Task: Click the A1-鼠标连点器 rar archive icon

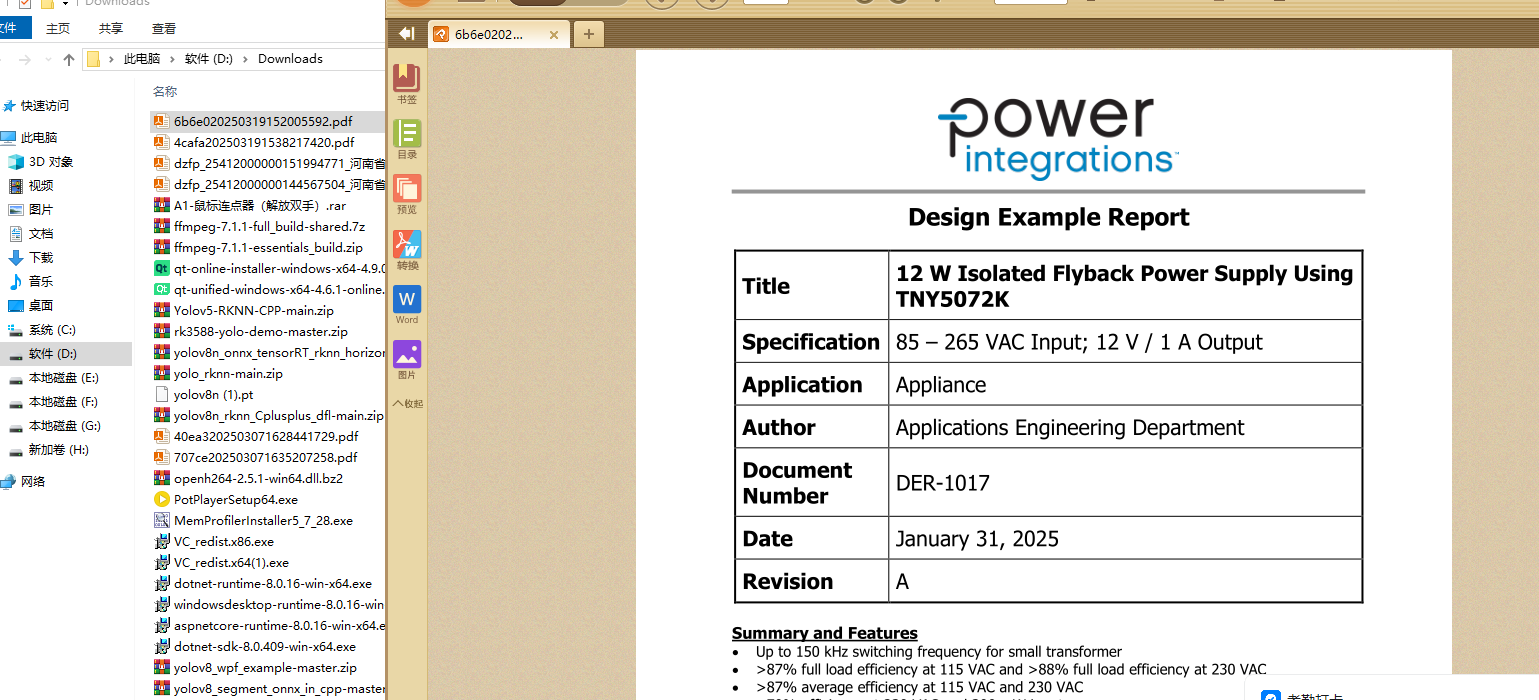Action: click(x=161, y=206)
